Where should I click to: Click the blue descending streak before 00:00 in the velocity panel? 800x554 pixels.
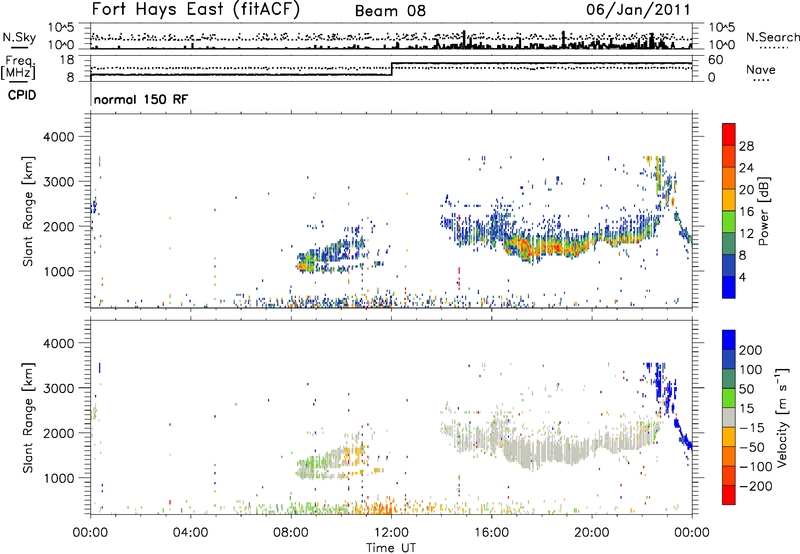pyautogui.click(x=682, y=435)
